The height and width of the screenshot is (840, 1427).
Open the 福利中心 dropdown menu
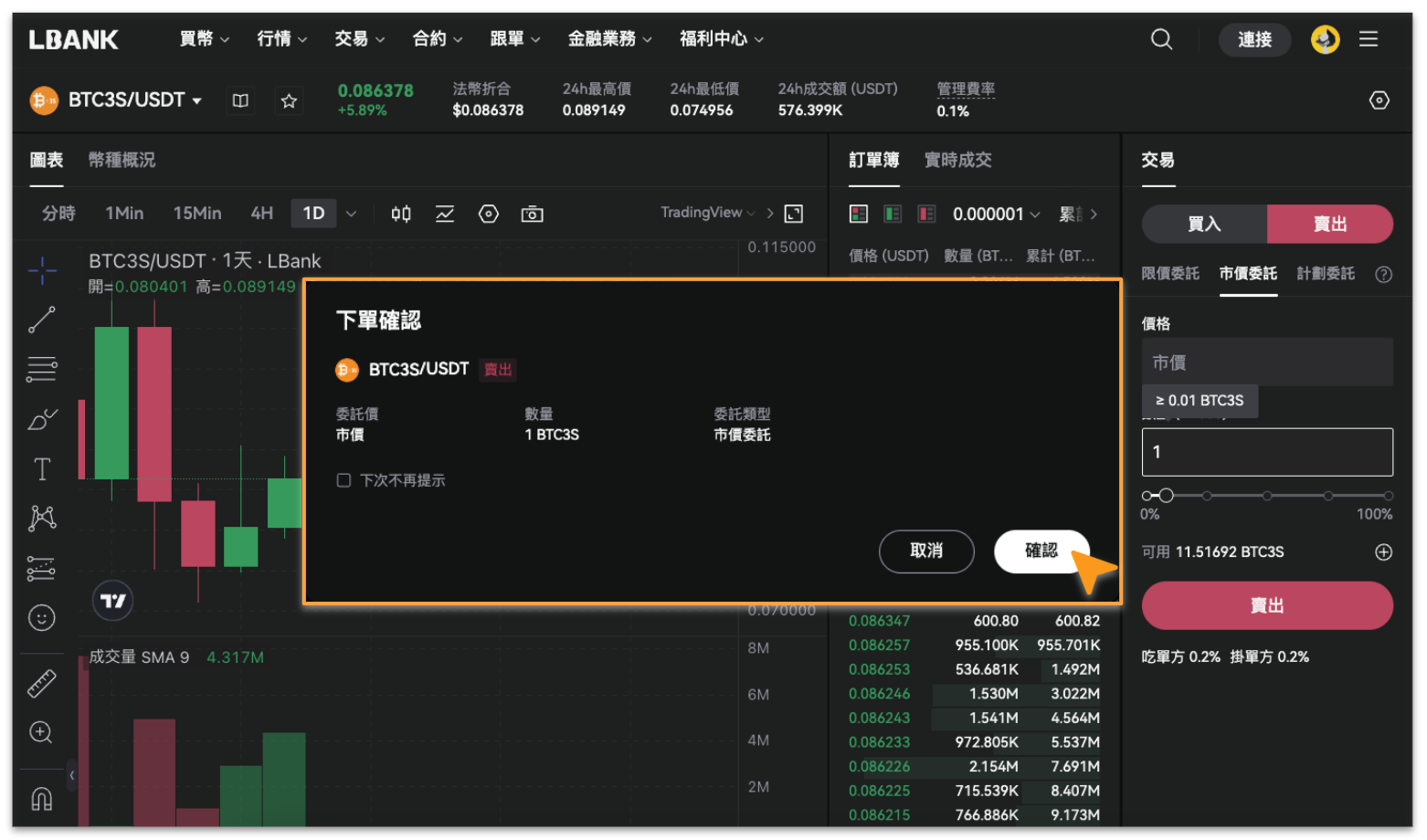click(x=722, y=39)
